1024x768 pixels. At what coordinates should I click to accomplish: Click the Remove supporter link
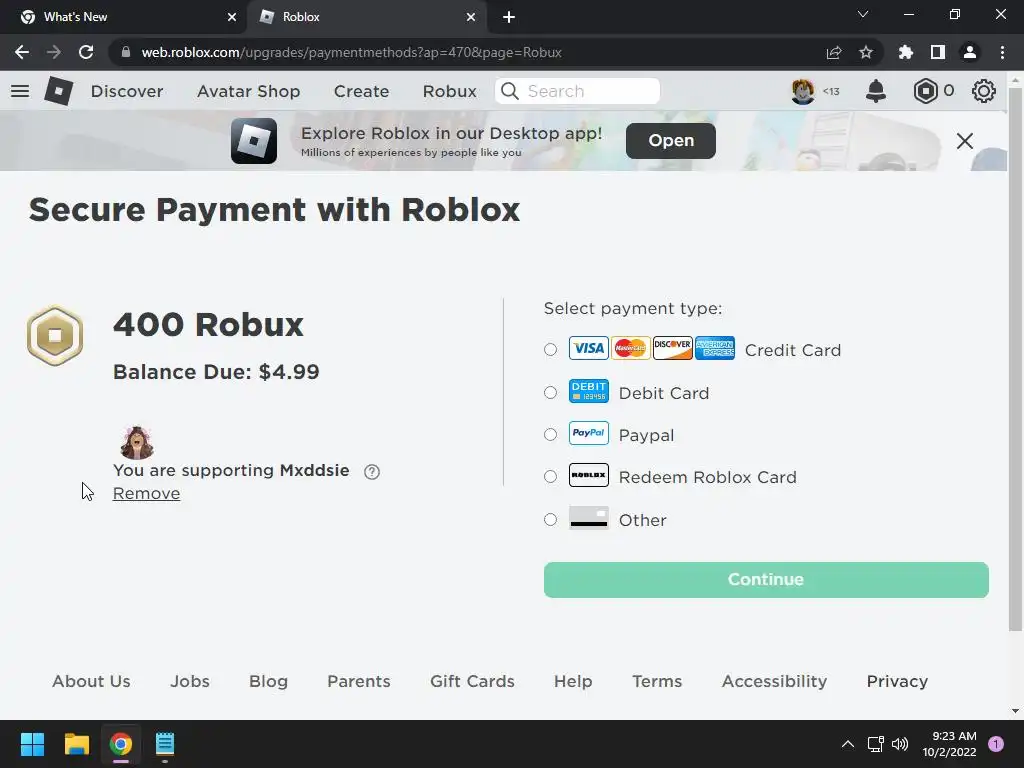[146, 493]
